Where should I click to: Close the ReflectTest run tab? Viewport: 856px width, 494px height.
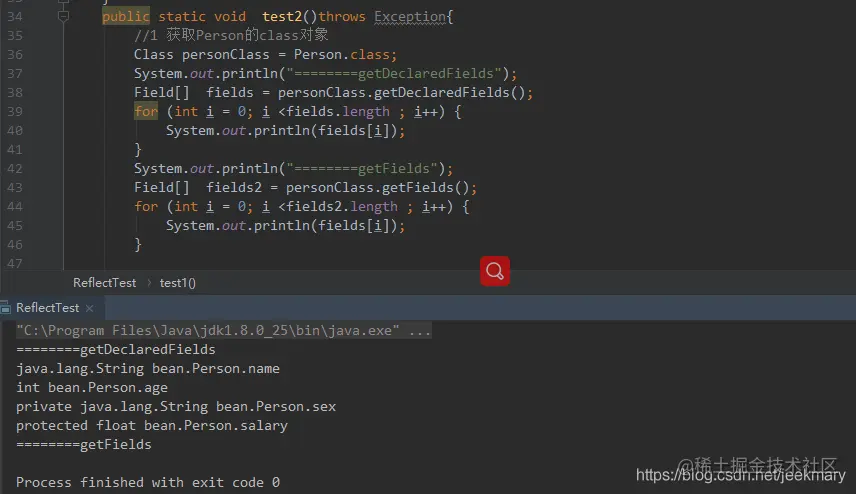pyautogui.click(x=90, y=308)
